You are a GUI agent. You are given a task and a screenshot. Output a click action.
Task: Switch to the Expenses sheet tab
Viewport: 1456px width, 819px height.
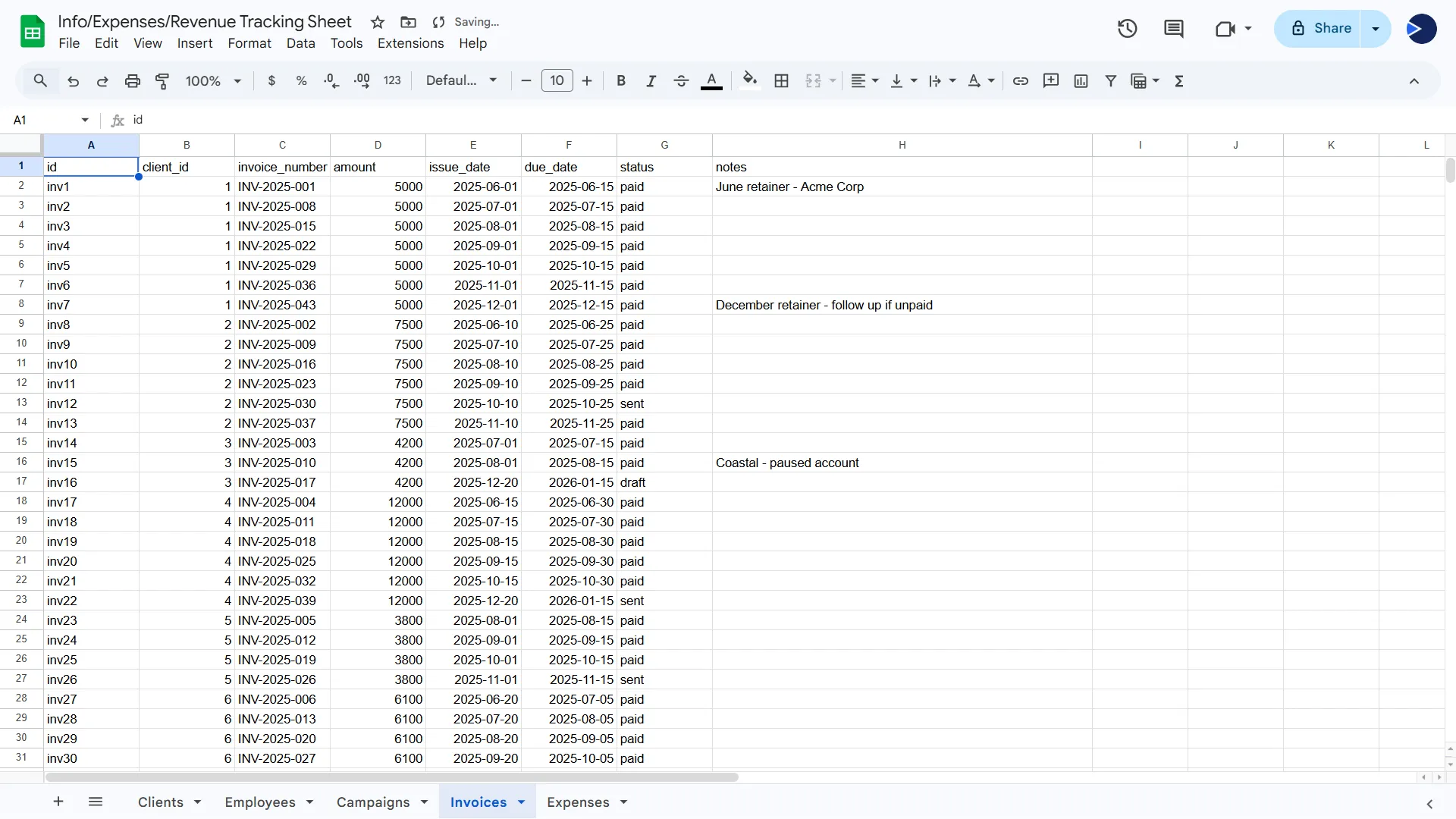pos(578,802)
